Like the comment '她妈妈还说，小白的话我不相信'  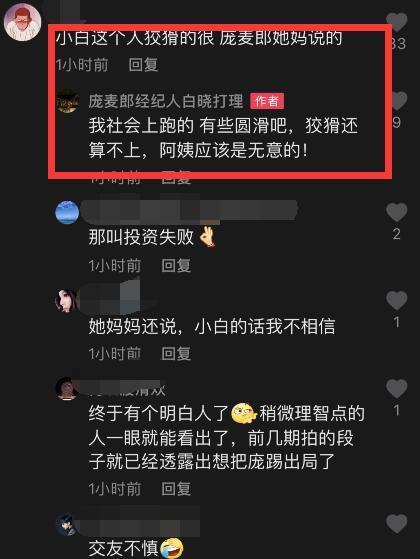tap(397, 300)
